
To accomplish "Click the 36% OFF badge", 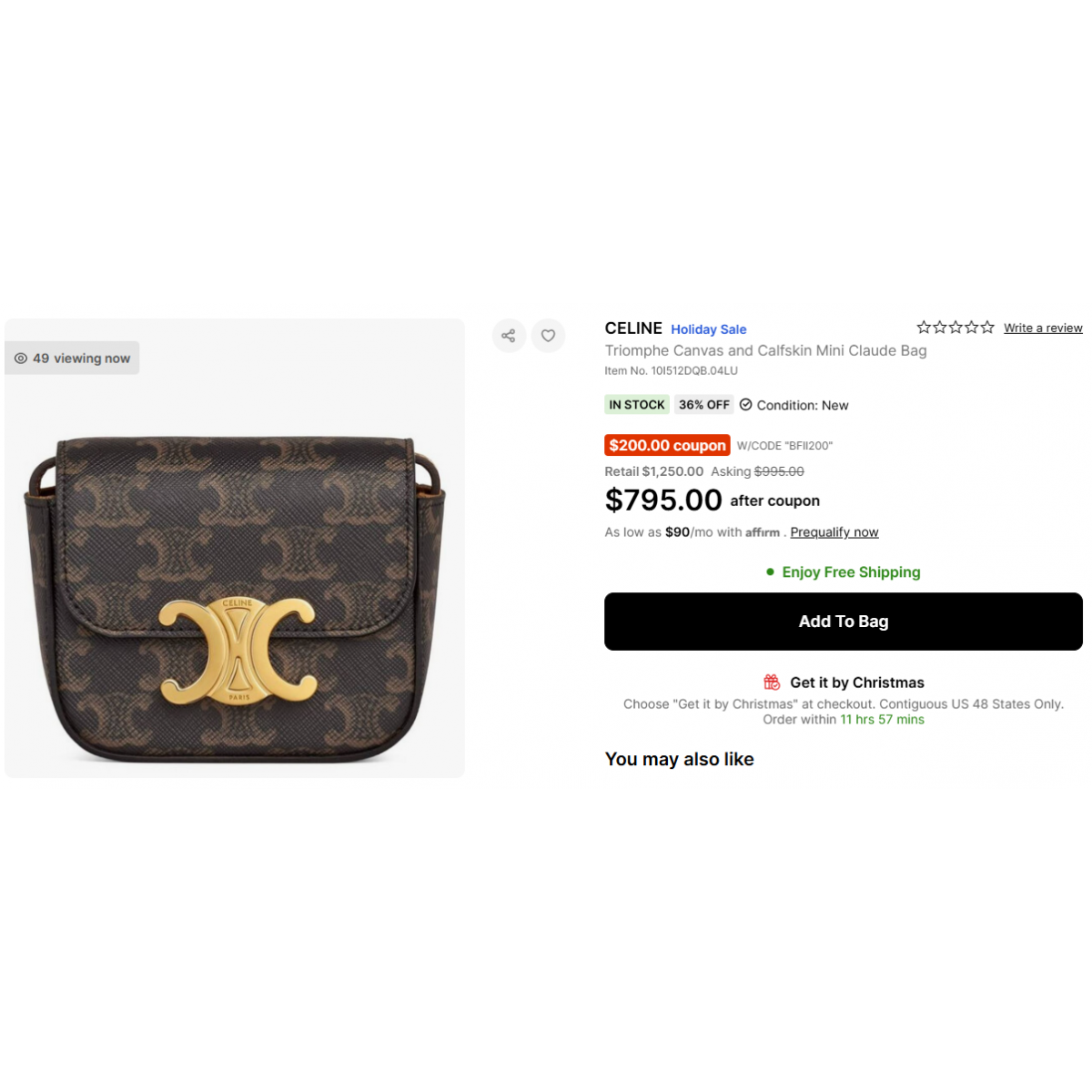I will click(x=704, y=405).
